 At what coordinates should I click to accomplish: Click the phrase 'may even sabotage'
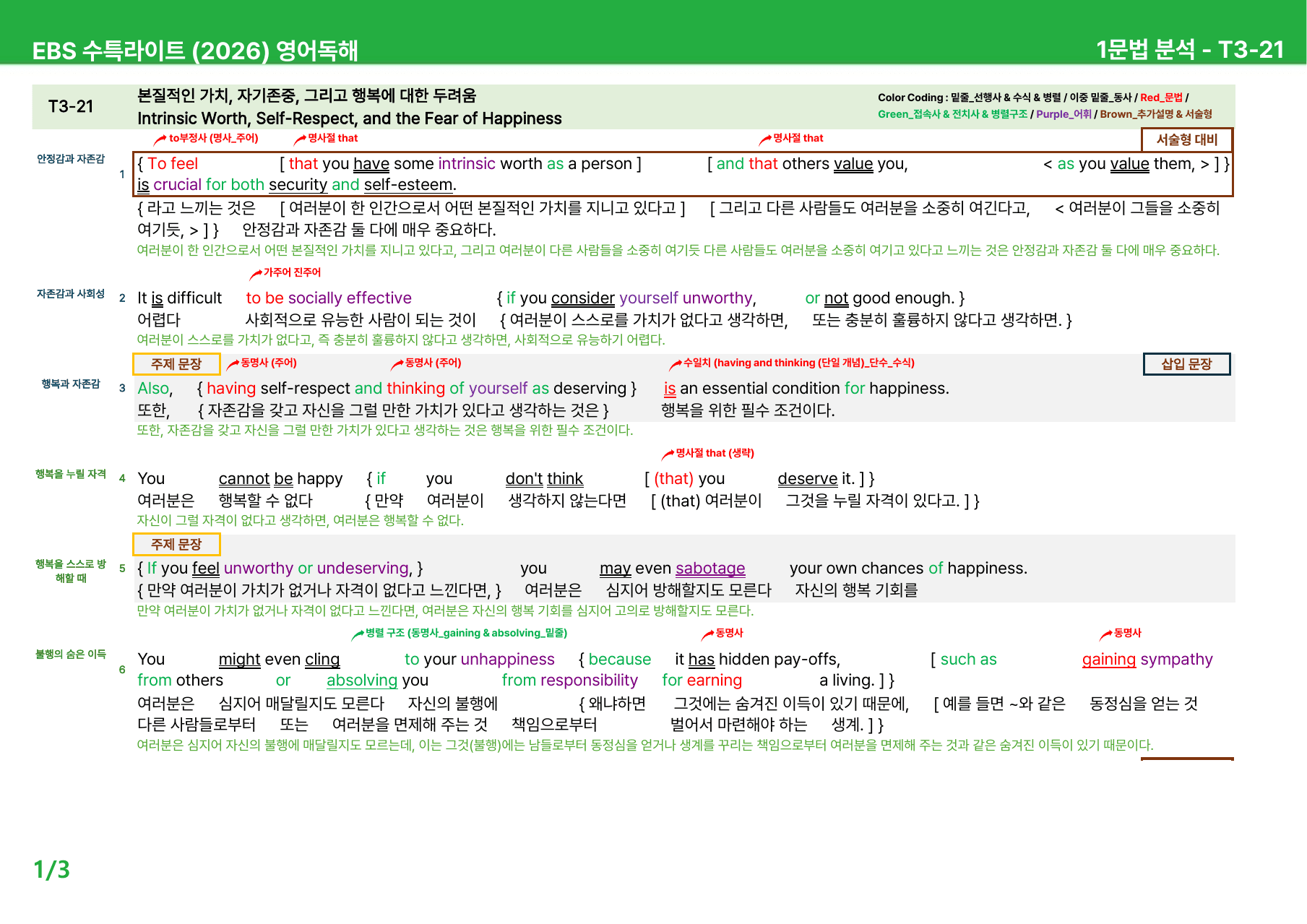pos(672,569)
